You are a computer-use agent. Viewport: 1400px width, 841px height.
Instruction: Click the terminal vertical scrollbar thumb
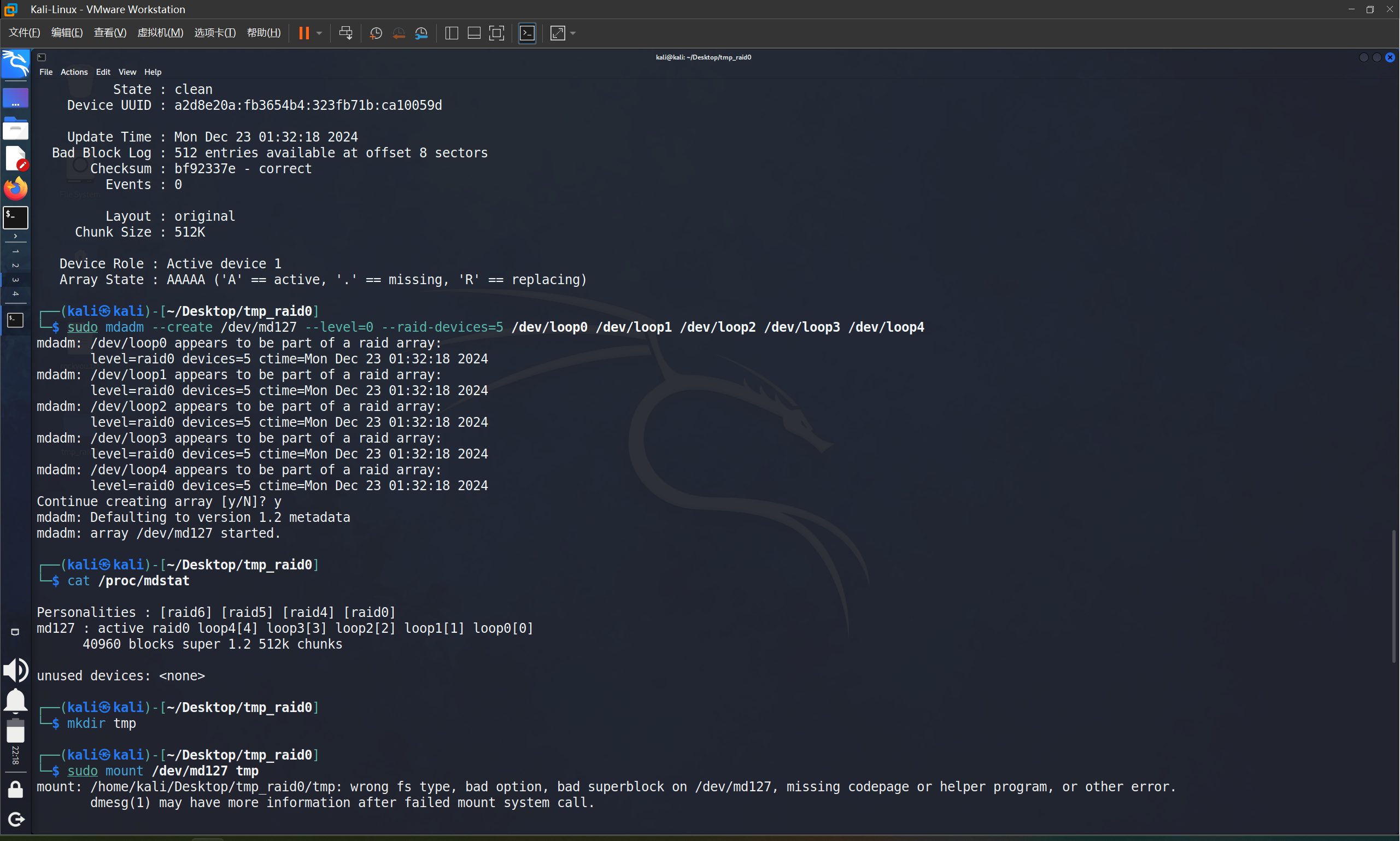coord(1394,596)
